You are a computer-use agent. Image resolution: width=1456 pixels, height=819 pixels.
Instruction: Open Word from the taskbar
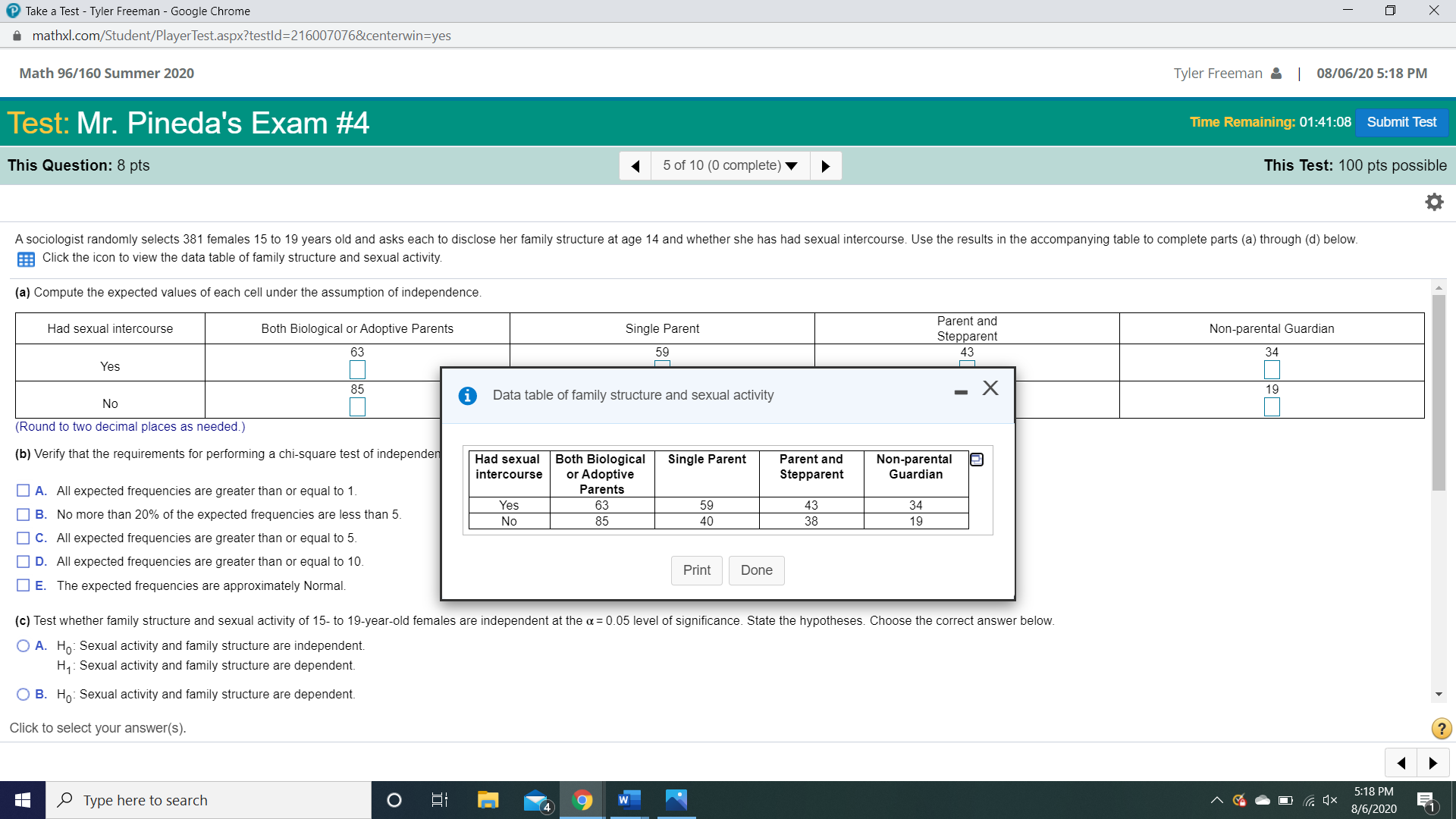(629, 800)
